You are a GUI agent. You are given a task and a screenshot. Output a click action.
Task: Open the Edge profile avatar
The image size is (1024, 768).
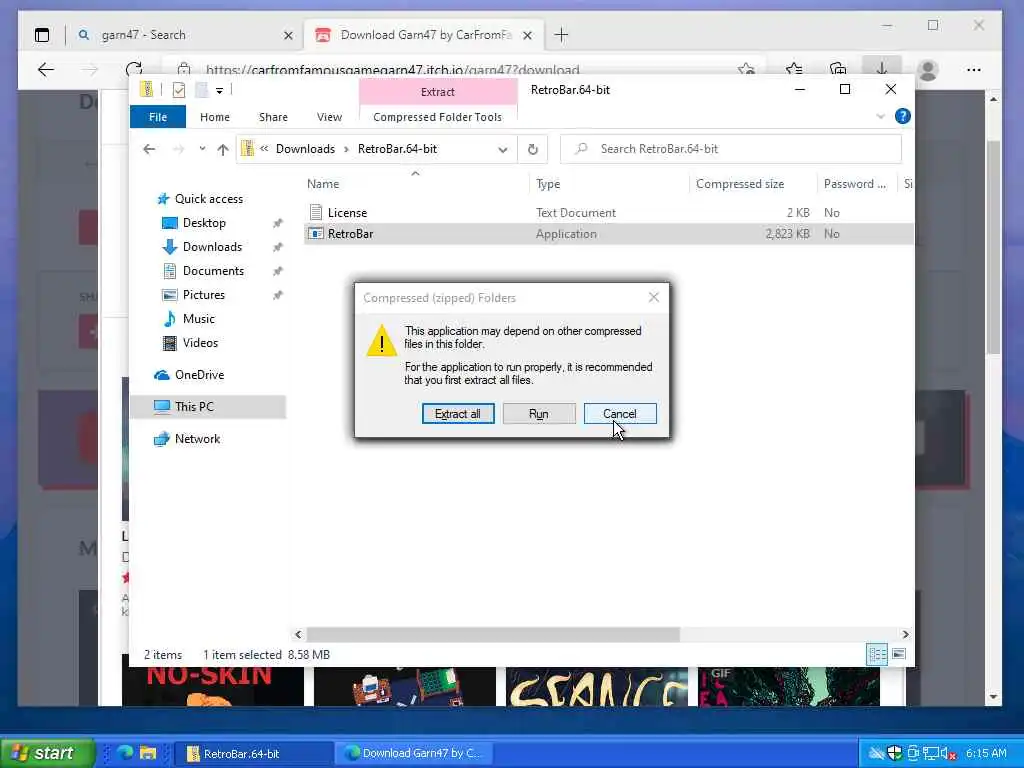click(927, 69)
